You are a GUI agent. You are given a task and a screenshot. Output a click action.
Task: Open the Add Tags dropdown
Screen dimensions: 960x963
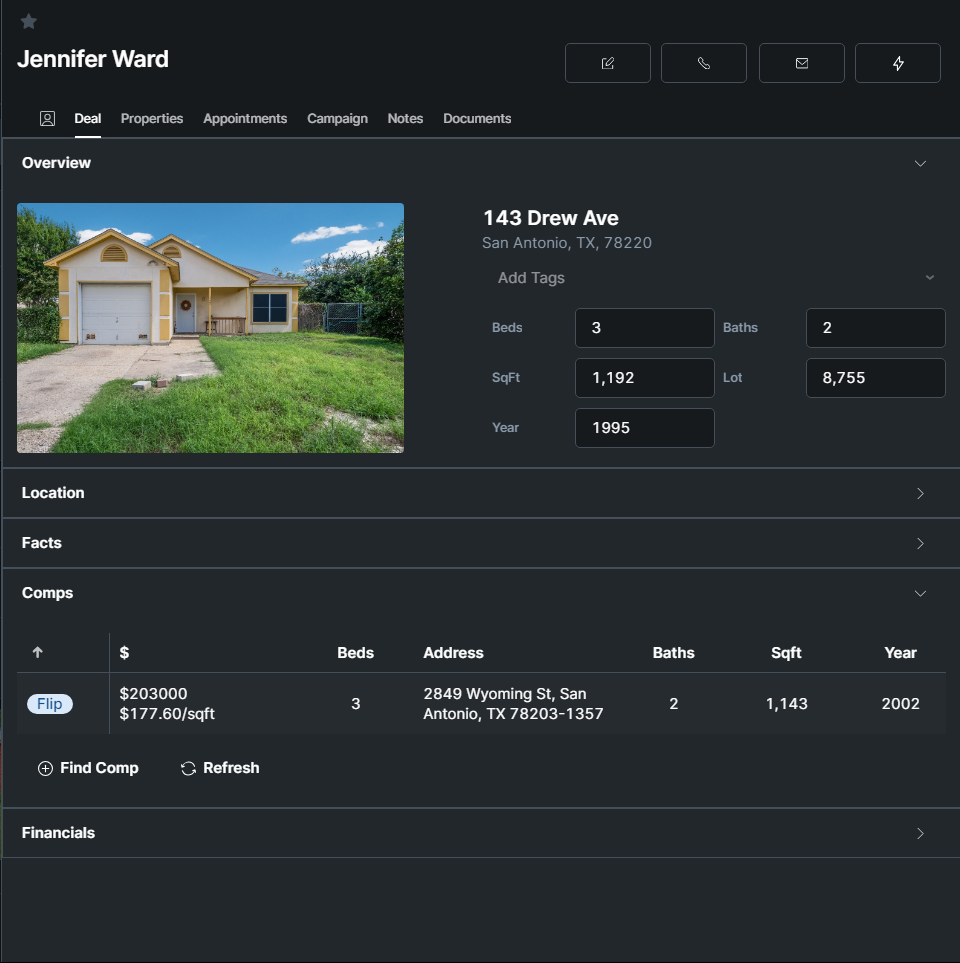point(715,278)
